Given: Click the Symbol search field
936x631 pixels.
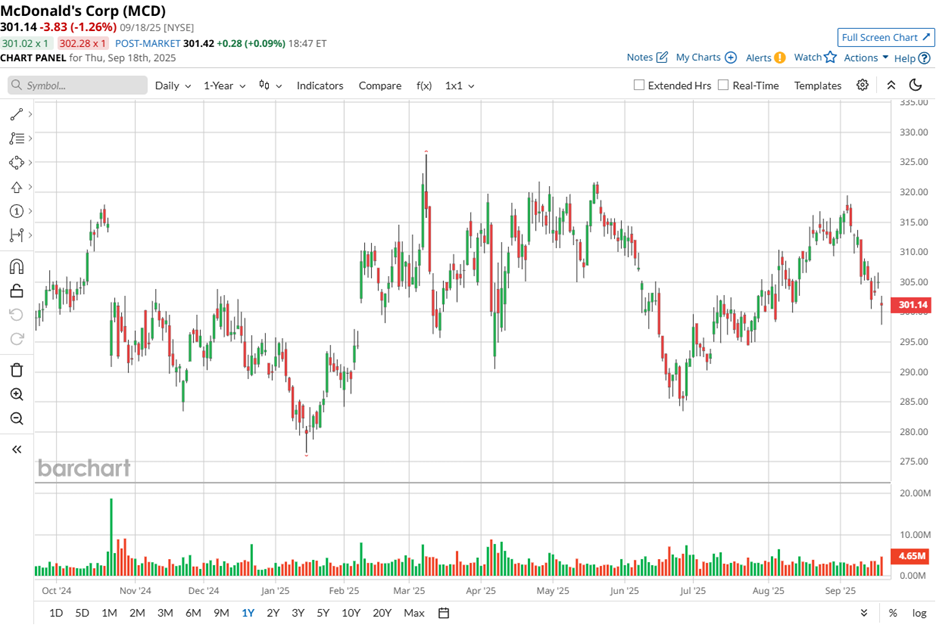Looking at the screenshot, I should [78, 85].
